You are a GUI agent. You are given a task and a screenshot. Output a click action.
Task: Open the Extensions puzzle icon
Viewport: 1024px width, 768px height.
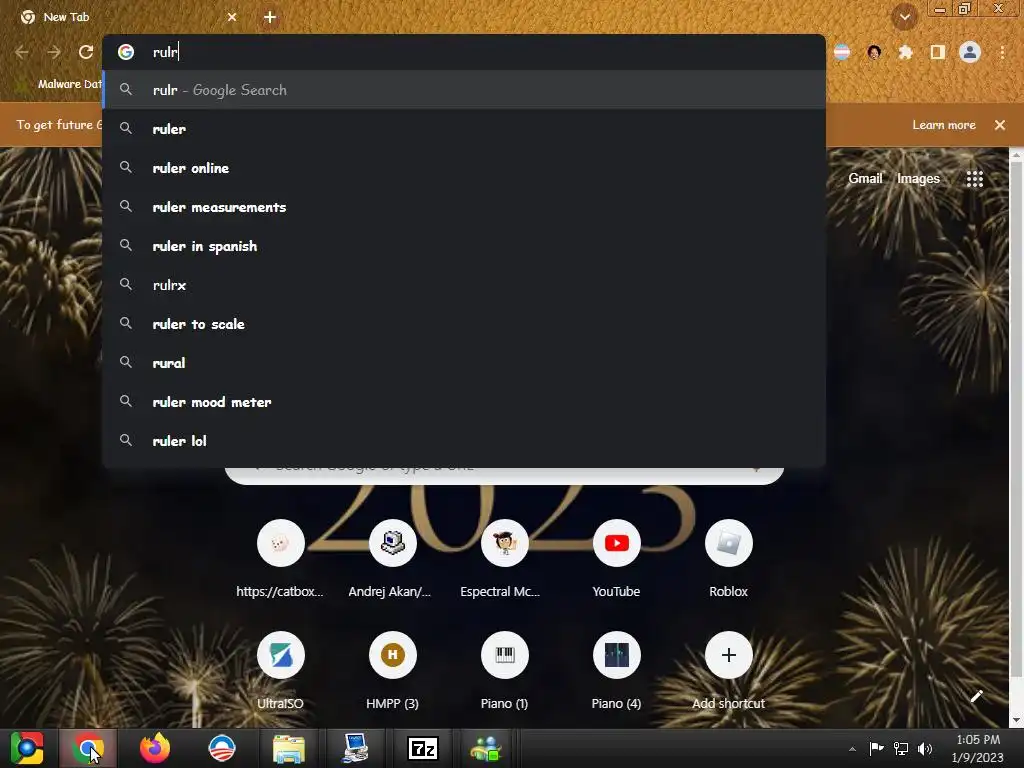pos(905,52)
